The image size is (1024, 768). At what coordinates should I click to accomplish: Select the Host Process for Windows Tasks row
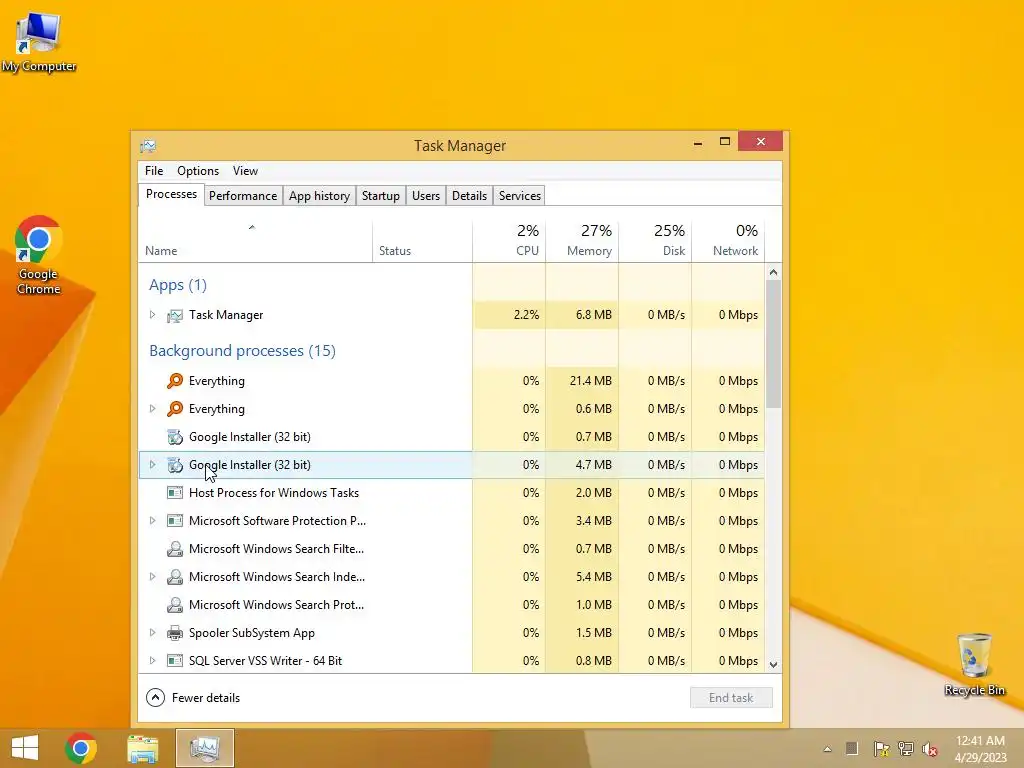coord(451,493)
